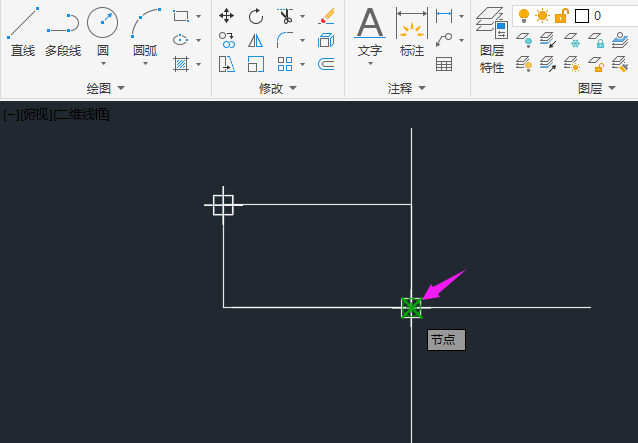The image size is (638, 443).
Task: Open Multileader dropdown arrow
Action: [x=461, y=40]
